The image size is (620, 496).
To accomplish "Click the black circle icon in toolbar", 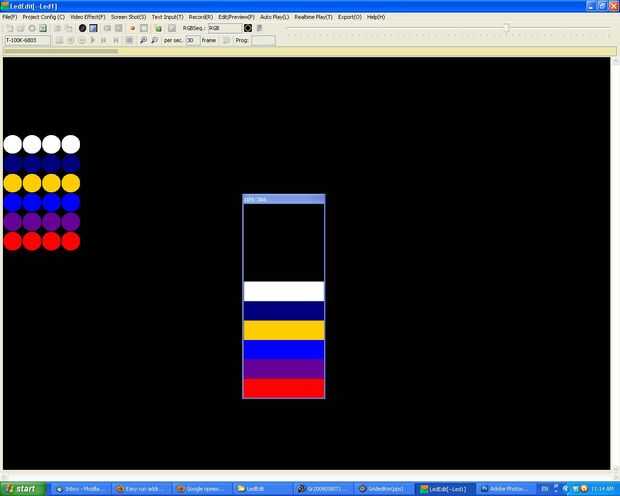I will point(82,28).
